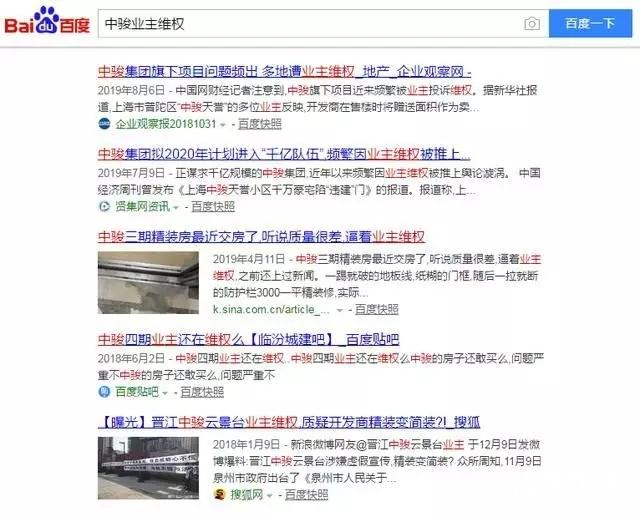Click 贤集网资讯 source favicon
The height and width of the screenshot is (517, 640).
tap(104, 206)
